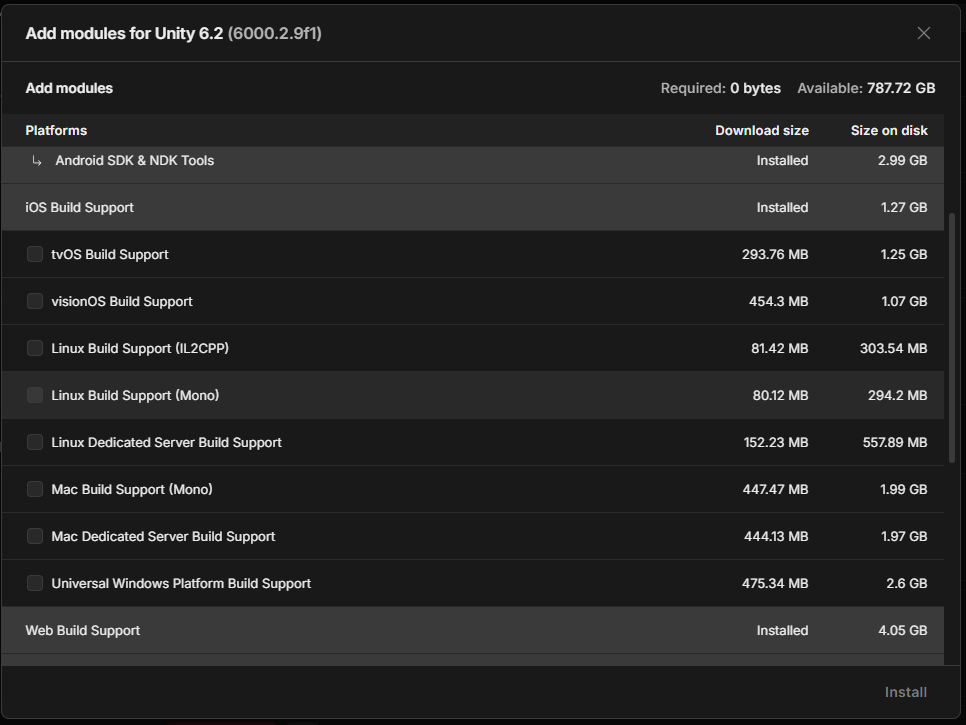Click the Android SDK & NDK Tools entry
This screenshot has height=725, width=966.
(134, 160)
